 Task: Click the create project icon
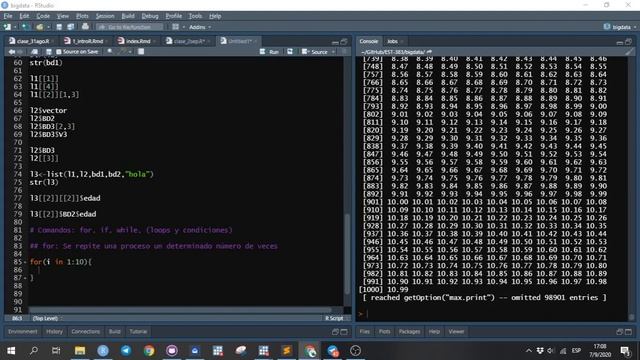(x=25, y=27)
